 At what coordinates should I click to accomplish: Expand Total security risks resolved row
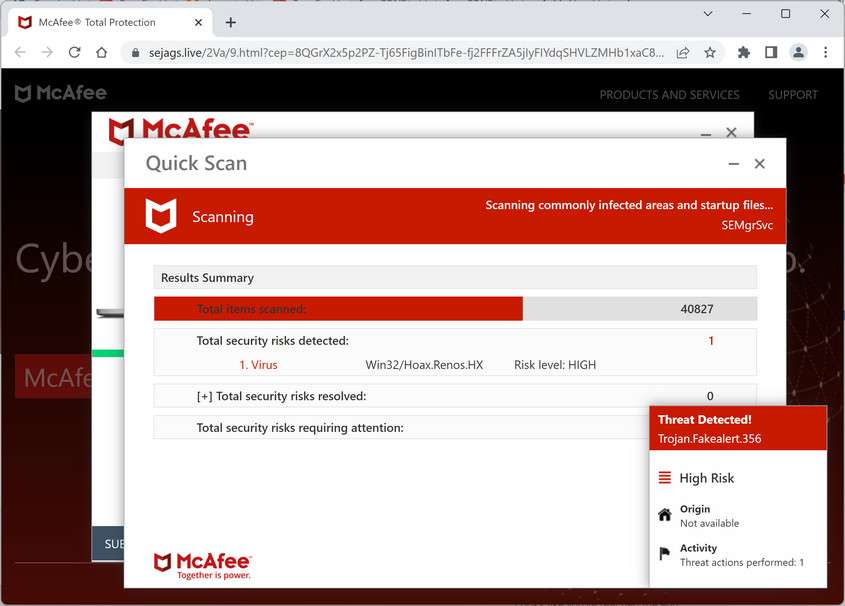tap(455, 396)
